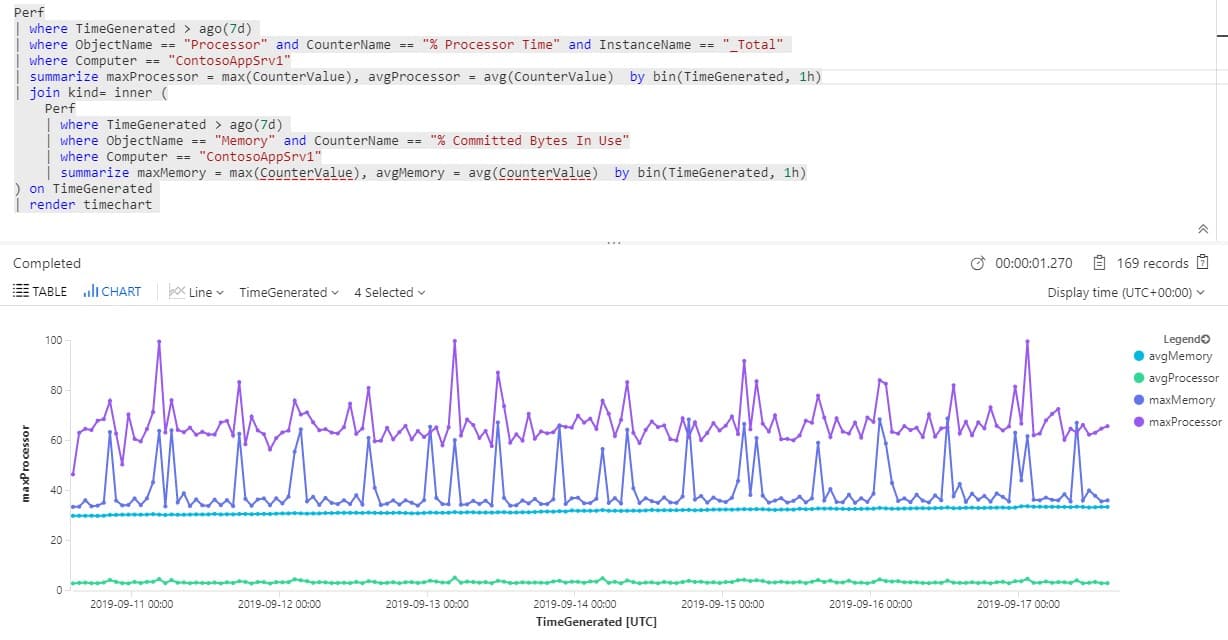Click the maxMemory blue legend color dot
Image resolution: width=1228 pixels, height=640 pixels.
click(1138, 399)
